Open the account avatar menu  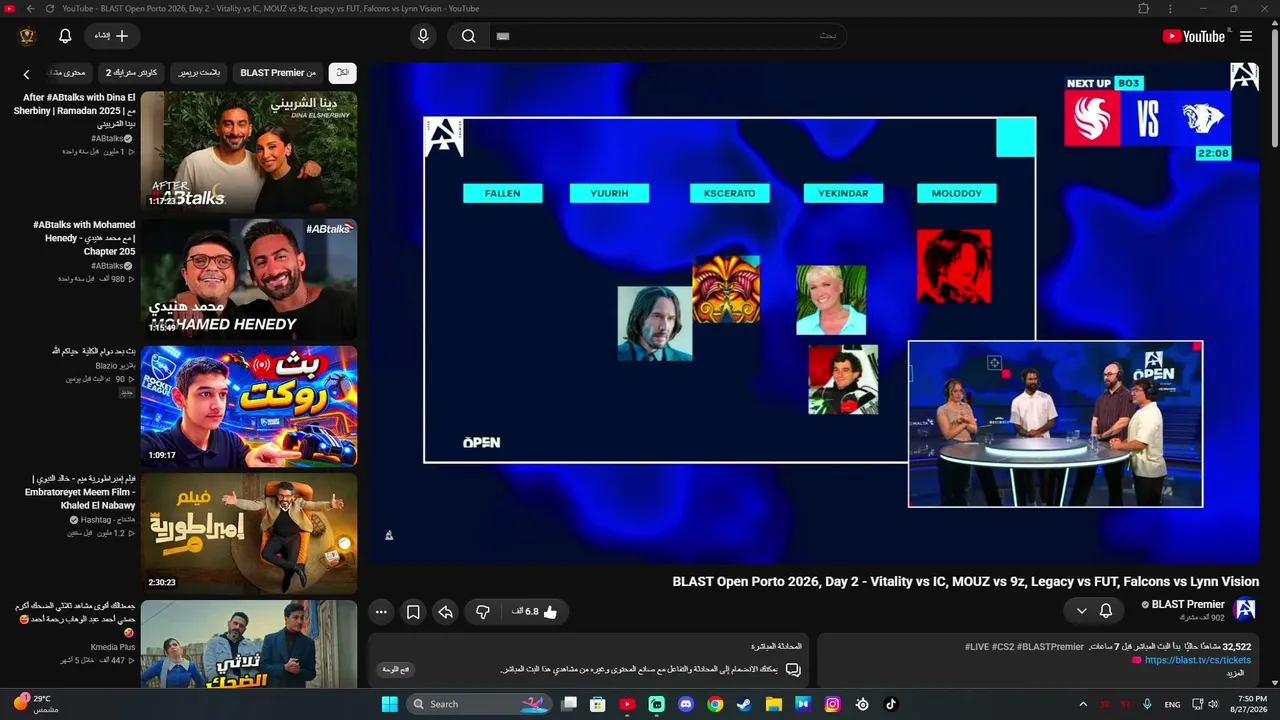(27, 36)
